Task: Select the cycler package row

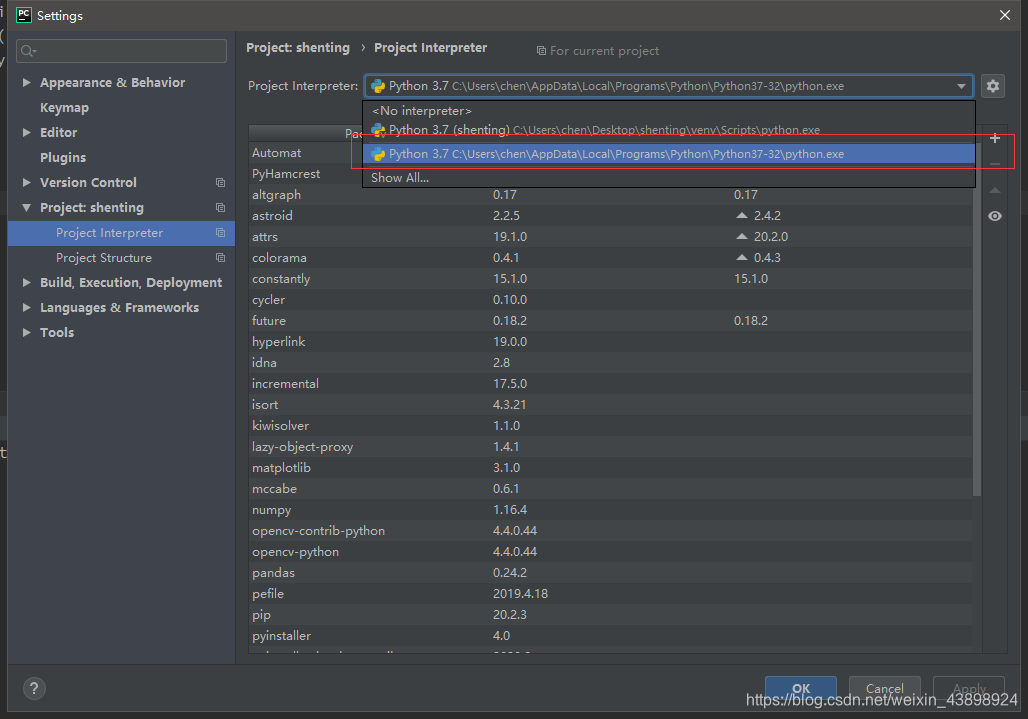Action: (610, 300)
